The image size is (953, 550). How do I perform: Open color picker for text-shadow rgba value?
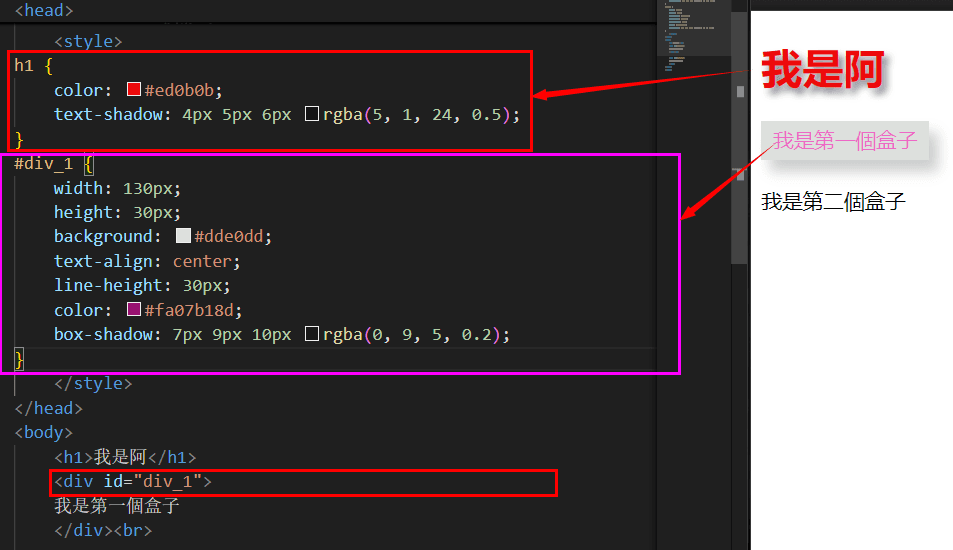pyautogui.click(x=312, y=115)
